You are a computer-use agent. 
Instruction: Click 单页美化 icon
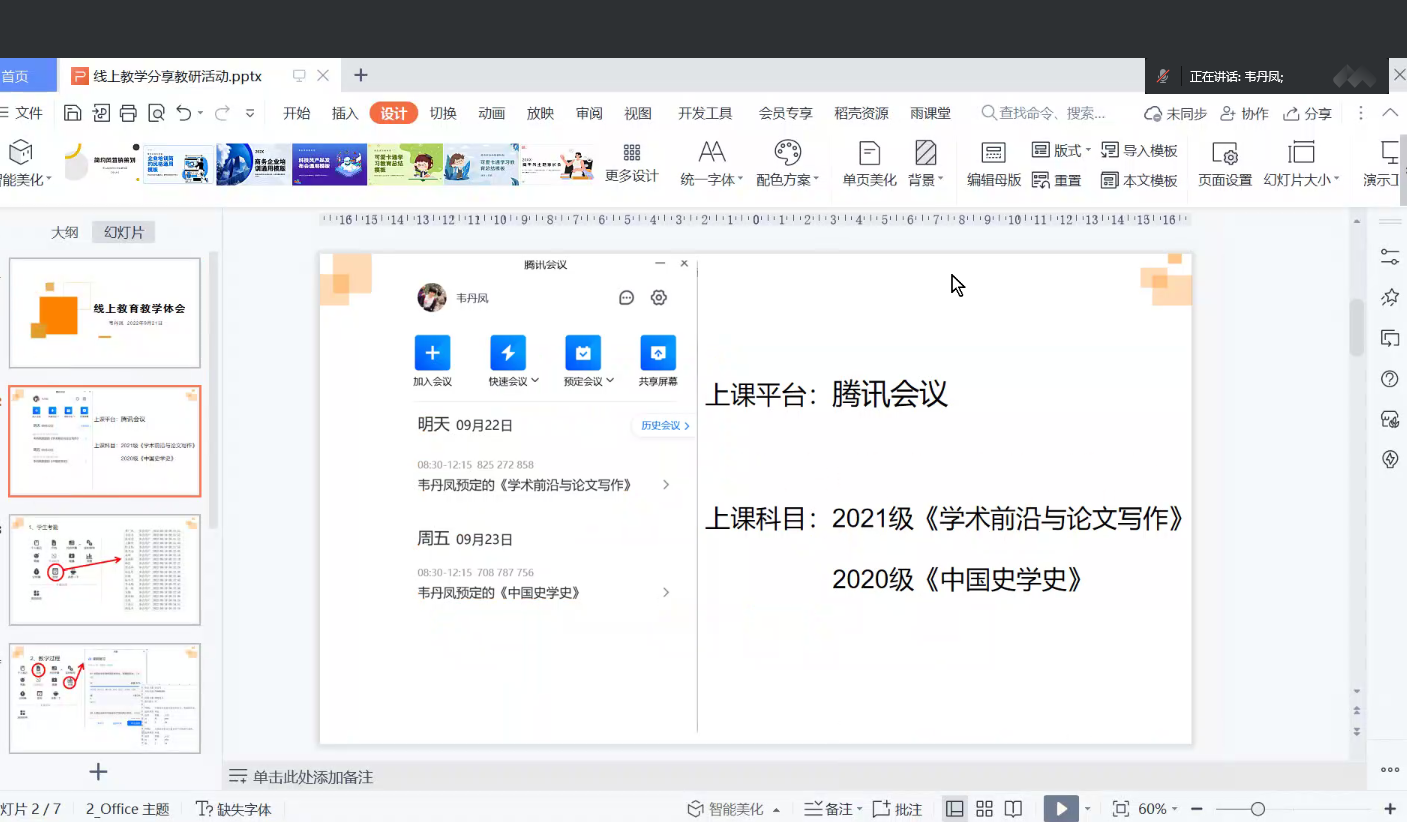869,153
